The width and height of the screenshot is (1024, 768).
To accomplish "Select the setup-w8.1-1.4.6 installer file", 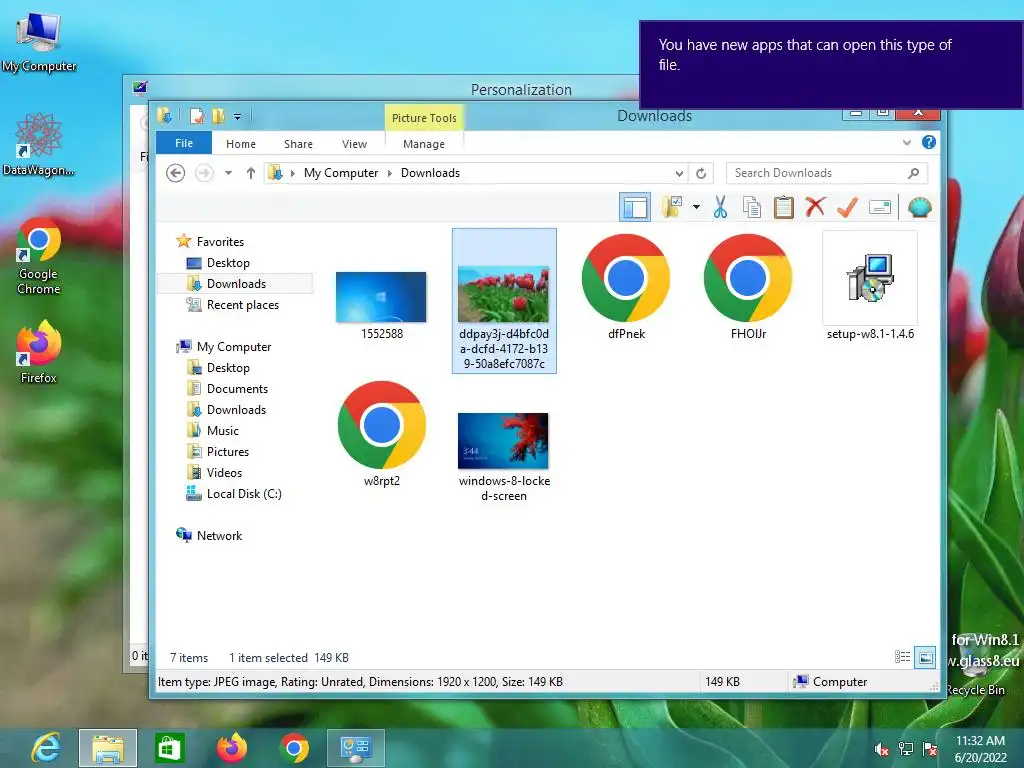I will click(870, 286).
